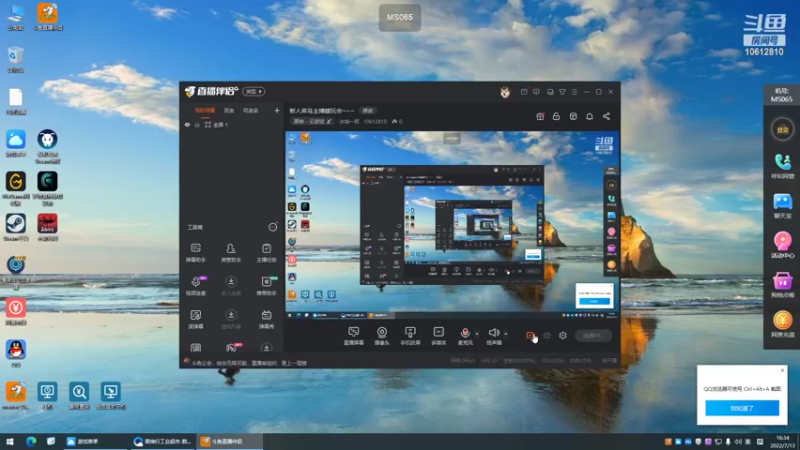Open the 主播任务 tool

coord(266,253)
